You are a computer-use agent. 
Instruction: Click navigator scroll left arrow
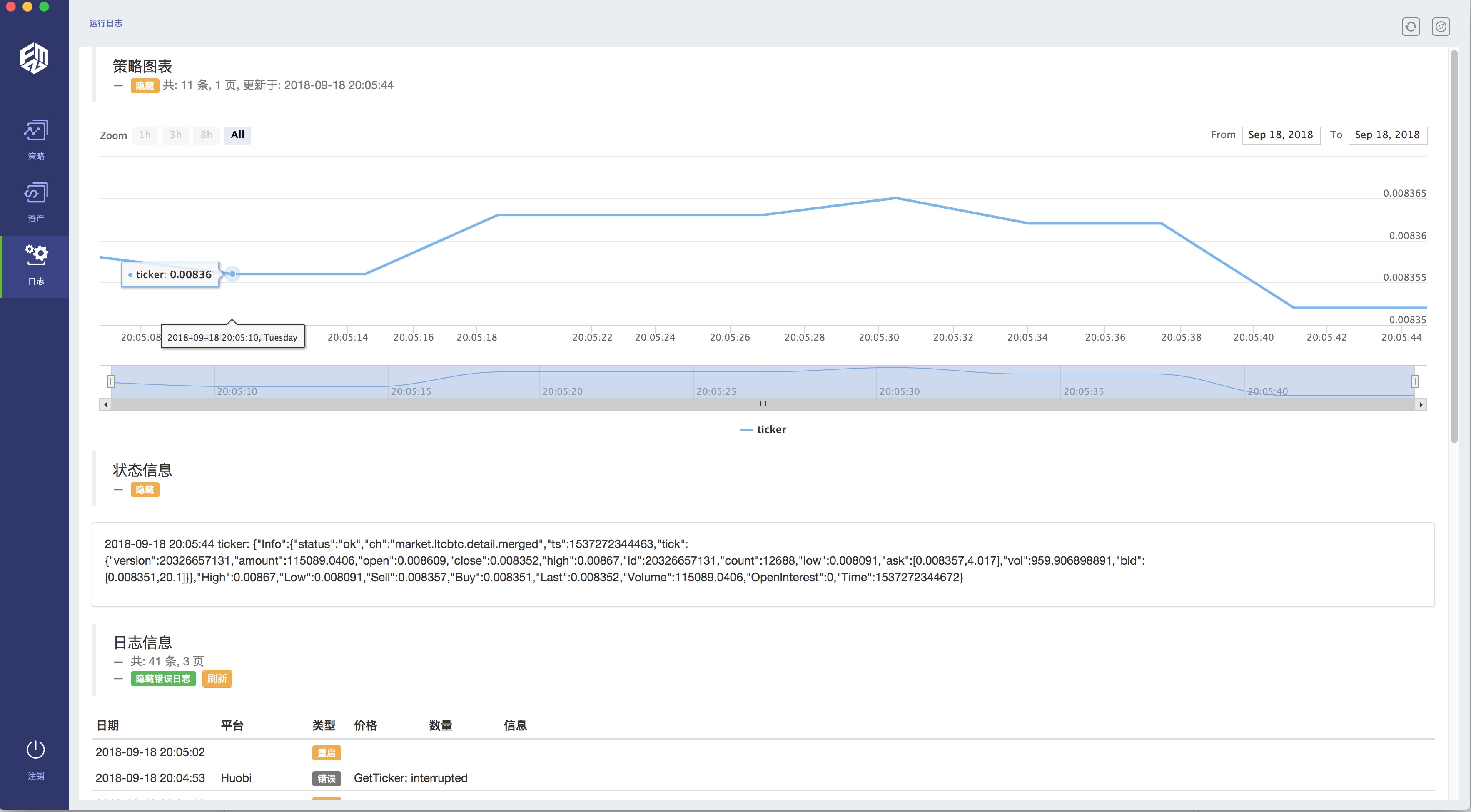(x=106, y=404)
